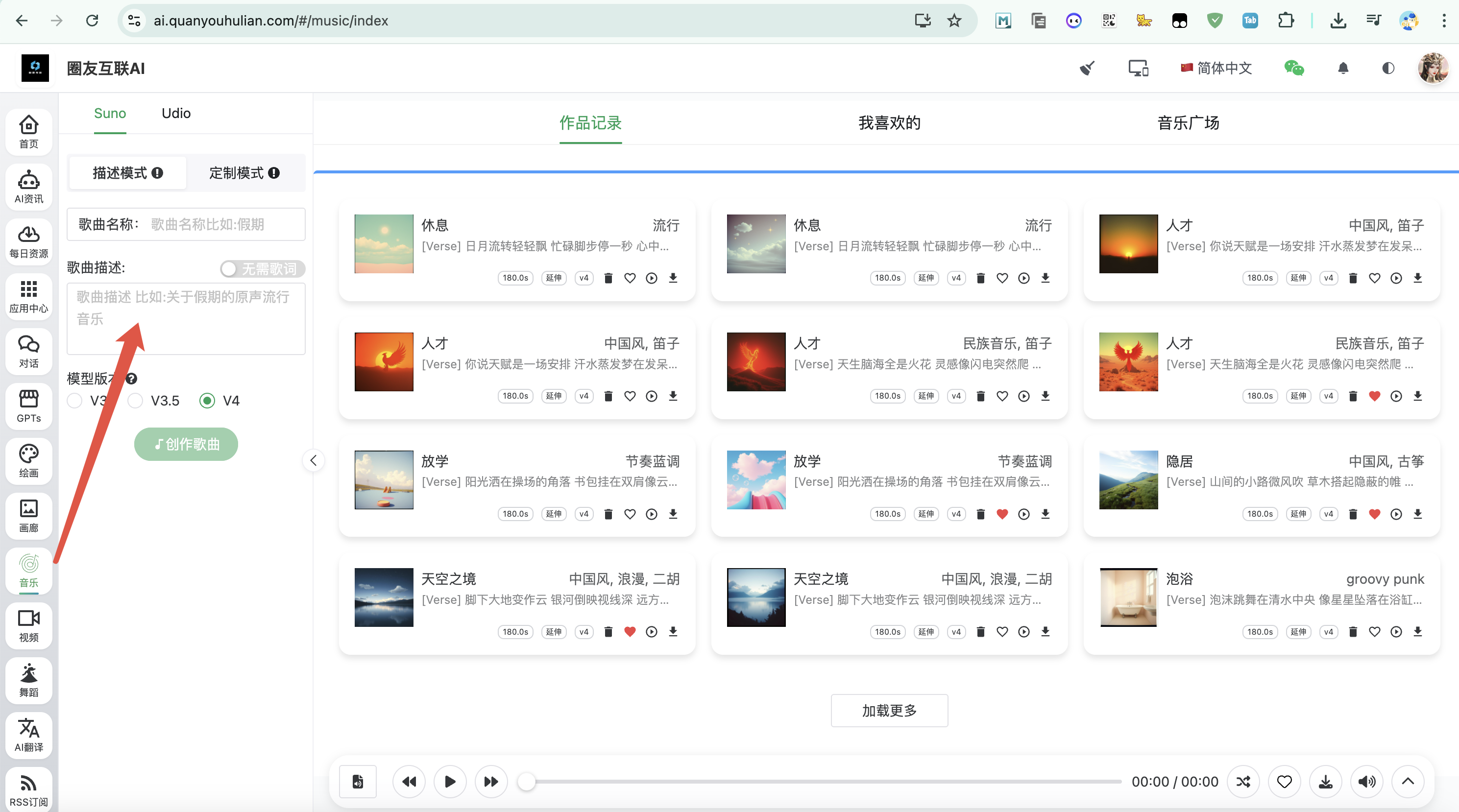Open notifications bell in header
Image resolution: width=1459 pixels, height=812 pixels.
click(x=1343, y=69)
